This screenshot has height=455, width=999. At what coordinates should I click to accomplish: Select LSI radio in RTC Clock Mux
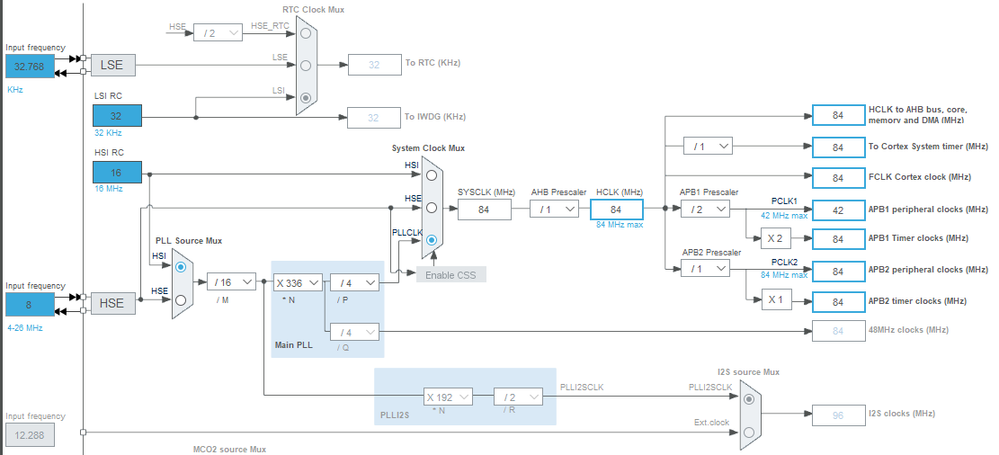point(306,98)
